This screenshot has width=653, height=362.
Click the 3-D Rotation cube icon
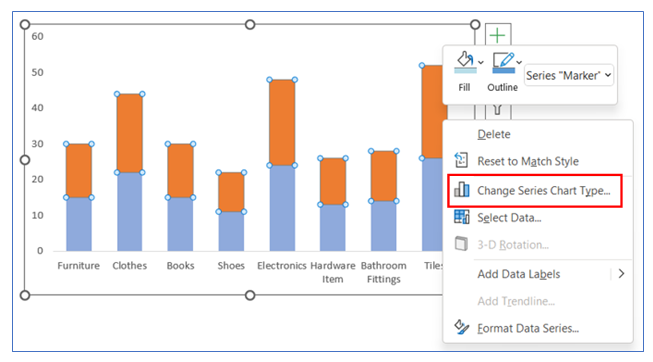tap(461, 244)
